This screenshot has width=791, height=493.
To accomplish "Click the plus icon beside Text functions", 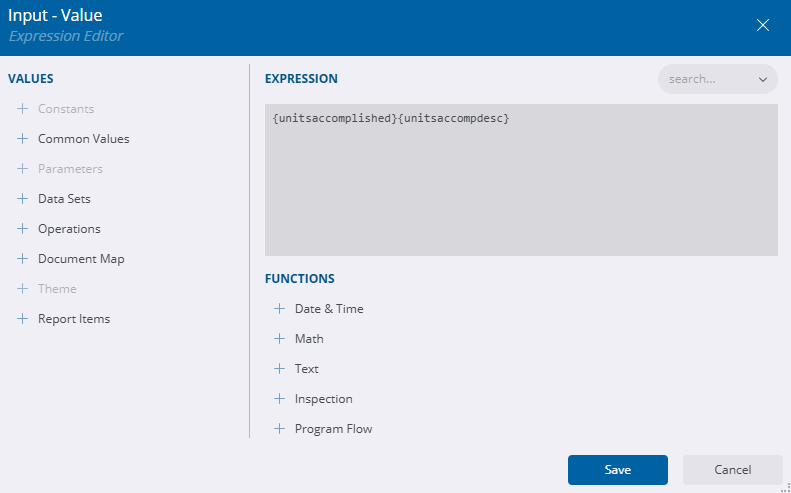I will pyautogui.click(x=279, y=369).
